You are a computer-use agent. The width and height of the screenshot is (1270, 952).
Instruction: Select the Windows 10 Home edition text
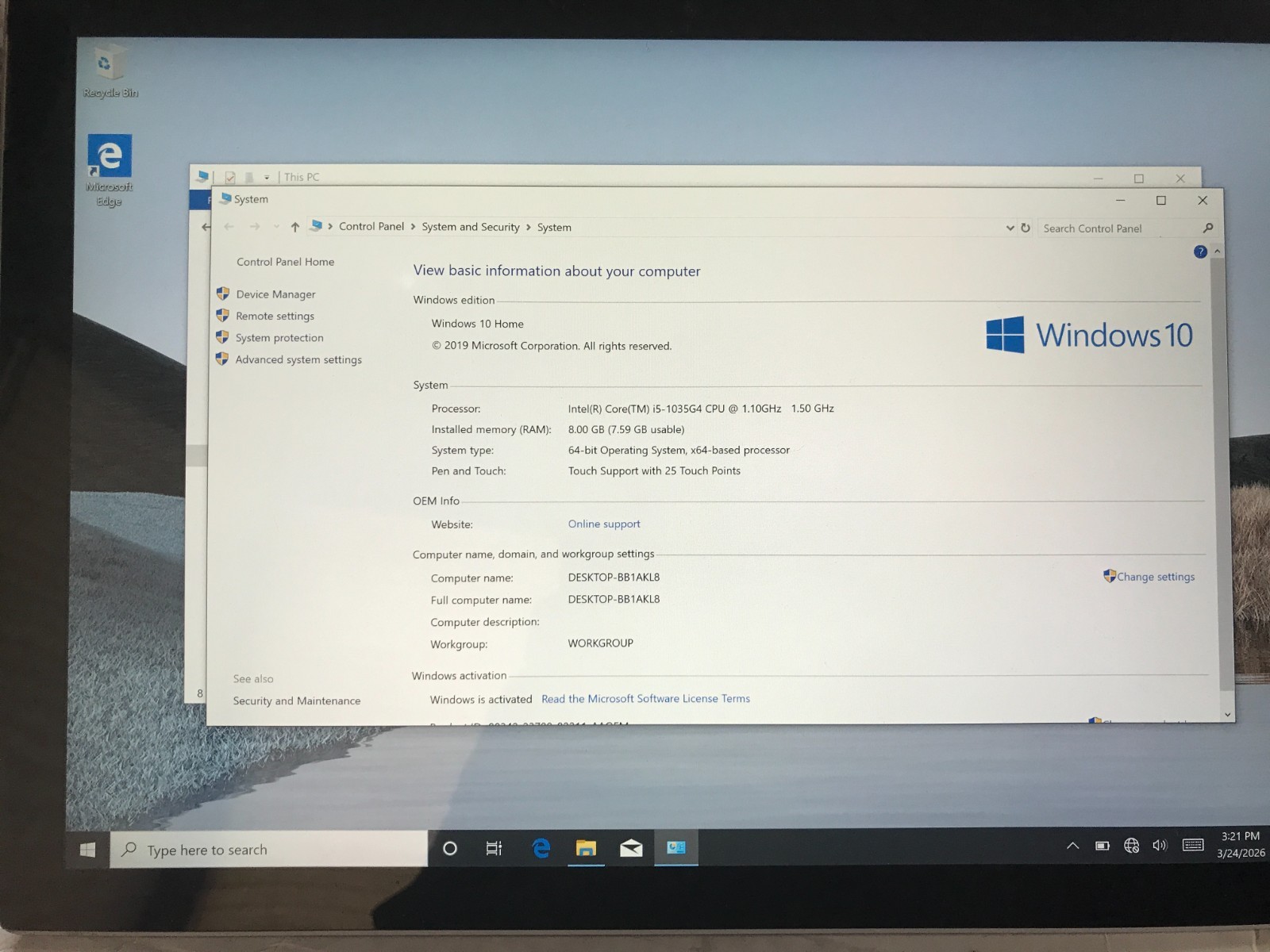(477, 324)
